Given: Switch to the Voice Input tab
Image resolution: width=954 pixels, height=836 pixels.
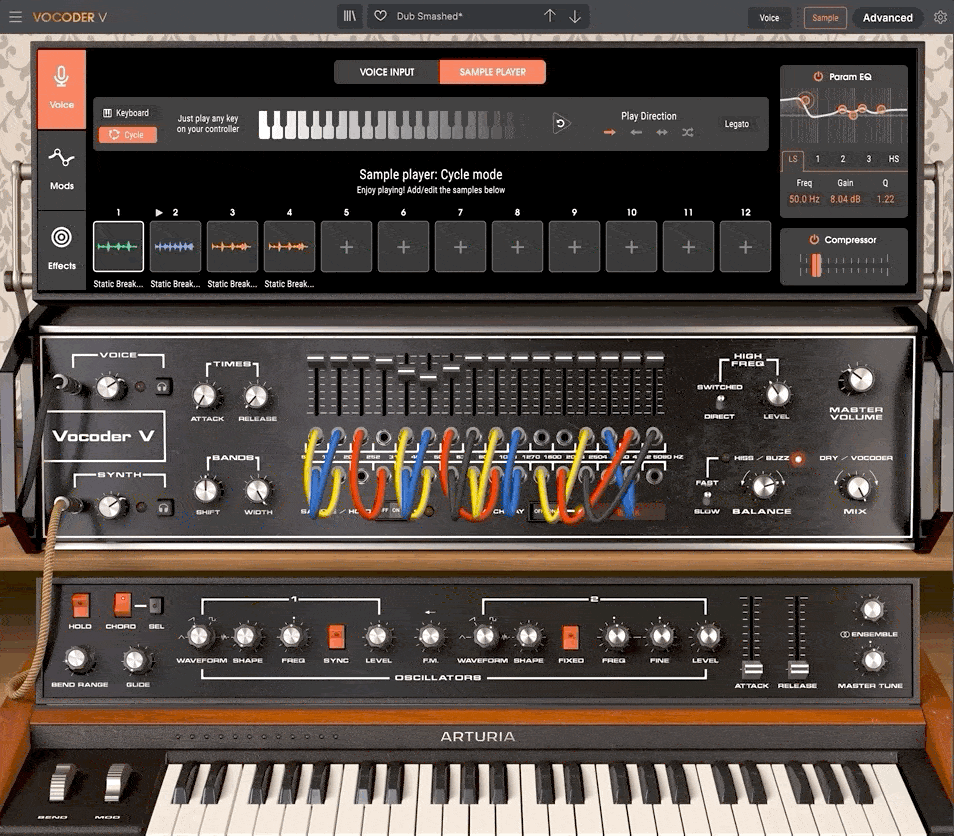Looking at the screenshot, I should (x=387, y=72).
